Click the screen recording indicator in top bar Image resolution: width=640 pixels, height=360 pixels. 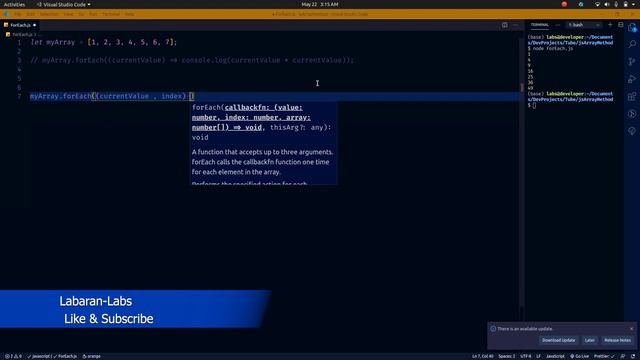tap(564, 4)
